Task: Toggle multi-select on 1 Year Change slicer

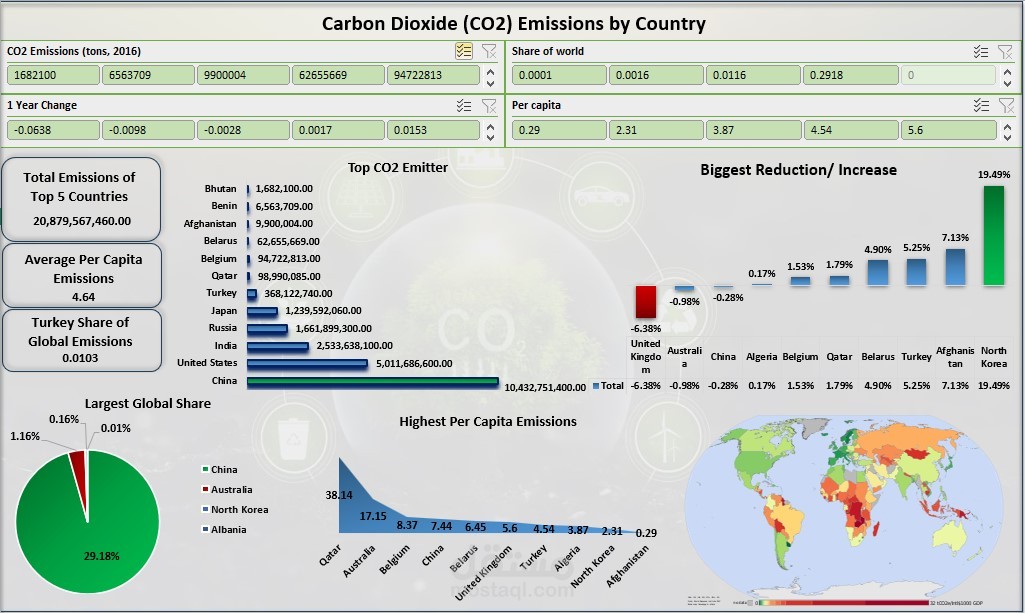Action: (463, 105)
